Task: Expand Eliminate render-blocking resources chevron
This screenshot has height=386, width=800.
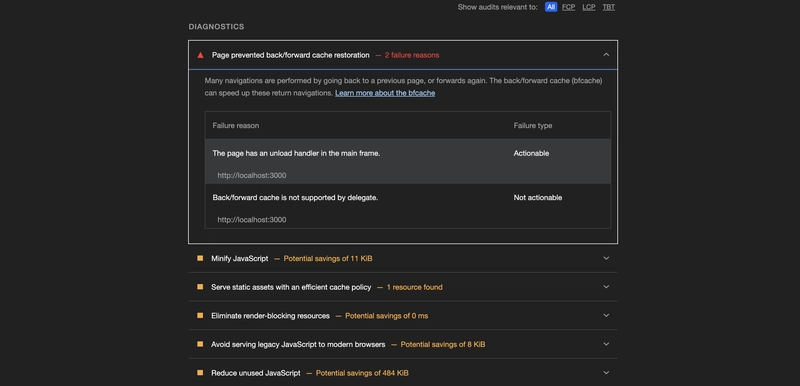Action: (x=606, y=316)
